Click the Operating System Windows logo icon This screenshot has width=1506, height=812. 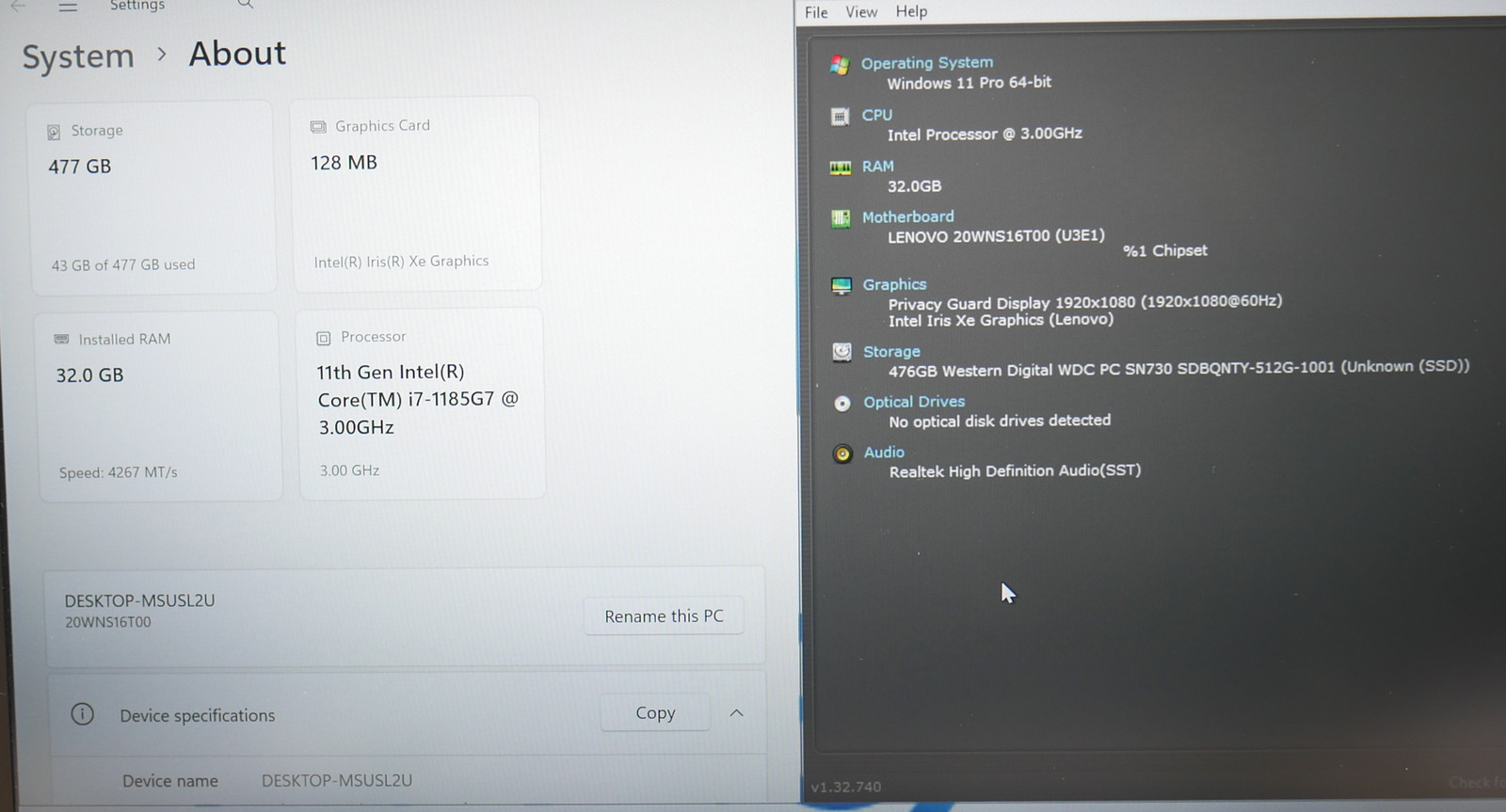click(x=840, y=64)
